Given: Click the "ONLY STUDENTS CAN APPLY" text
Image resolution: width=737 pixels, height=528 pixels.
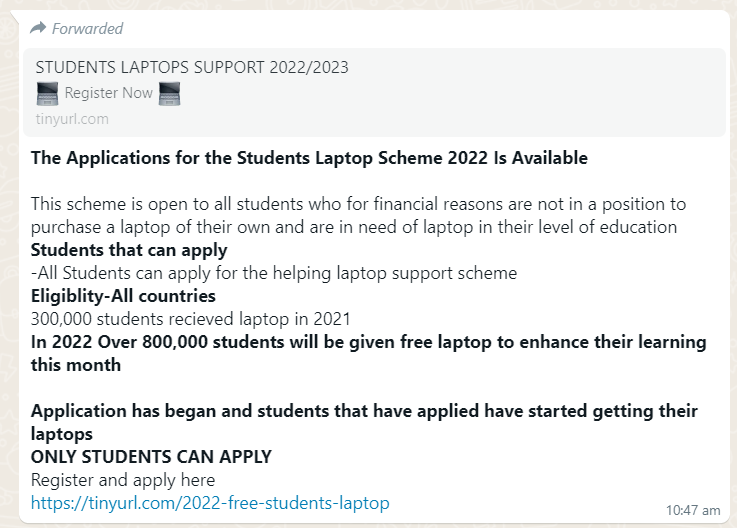Looking at the screenshot, I should (x=151, y=457).
